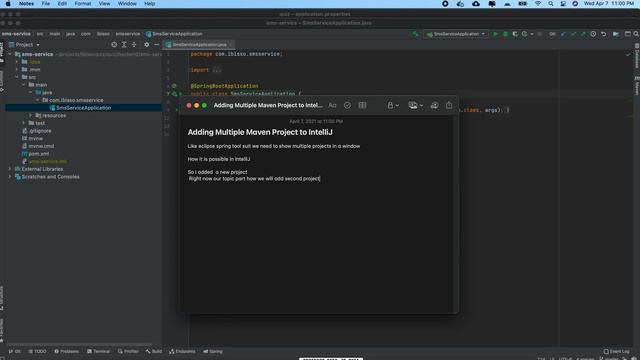Image resolution: width=640 pixels, height=360 pixels.
Task: Click the Git update project arrow icon
Action: pyautogui.click(x=563, y=34)
